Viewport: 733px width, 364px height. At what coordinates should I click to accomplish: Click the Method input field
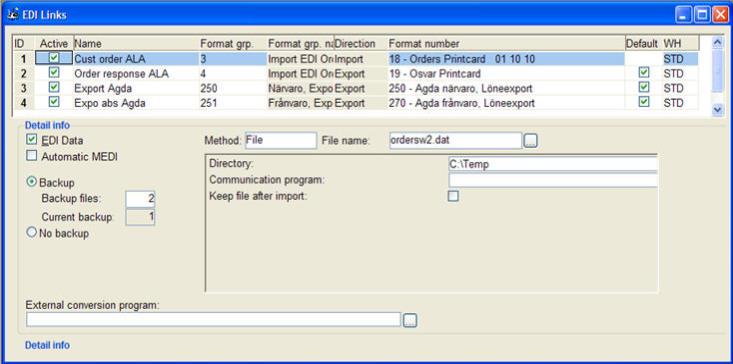pyautogui.click(x=280, y=140)
